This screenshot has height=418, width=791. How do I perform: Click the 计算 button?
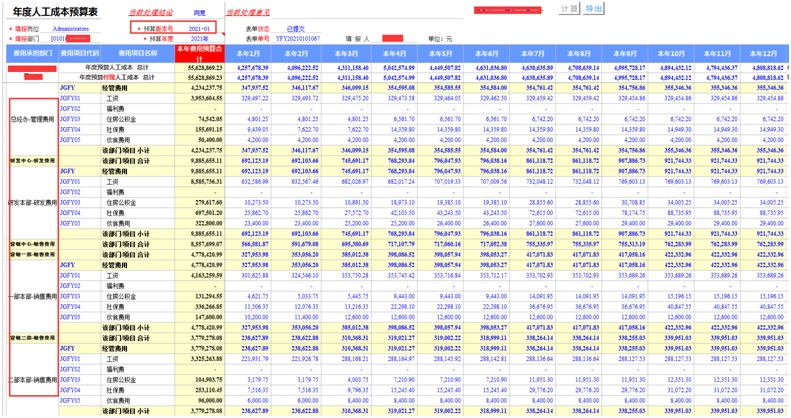coord(570,9)
